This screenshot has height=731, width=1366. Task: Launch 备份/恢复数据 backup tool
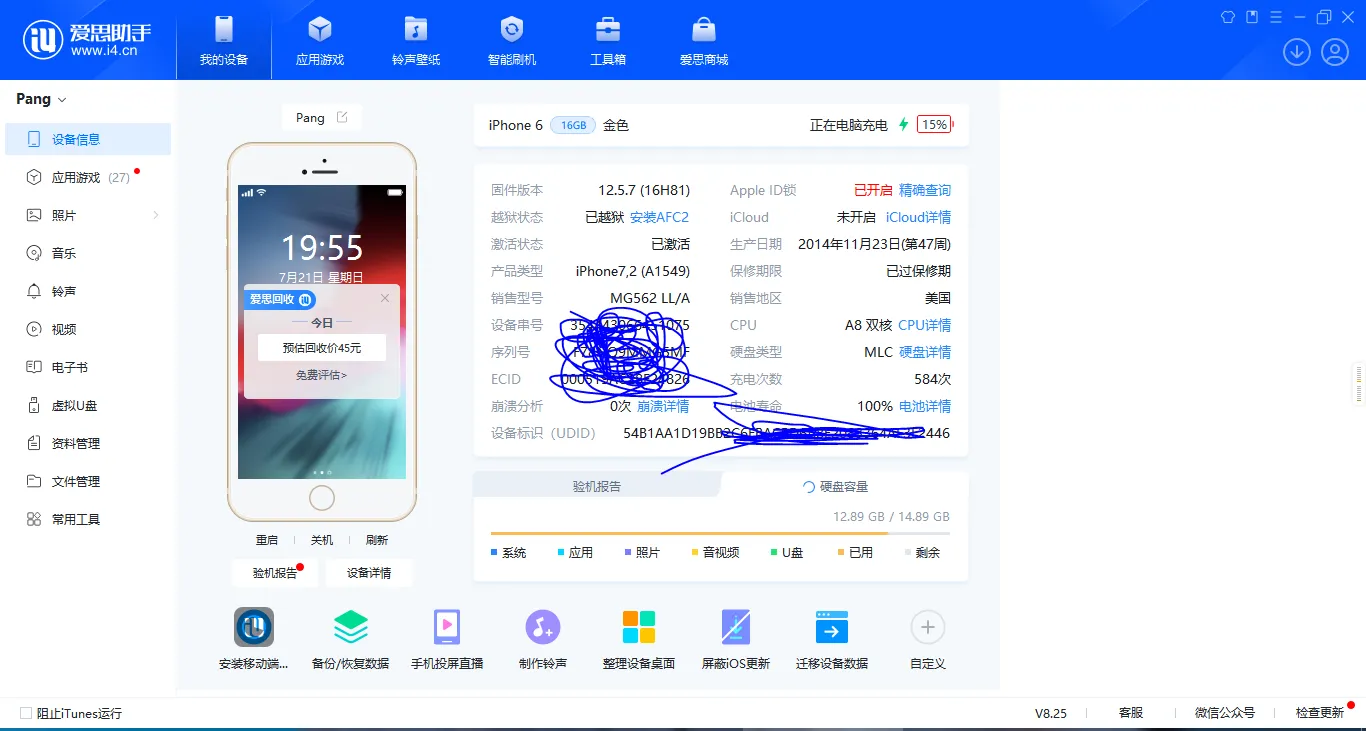(x=350, y=637)
